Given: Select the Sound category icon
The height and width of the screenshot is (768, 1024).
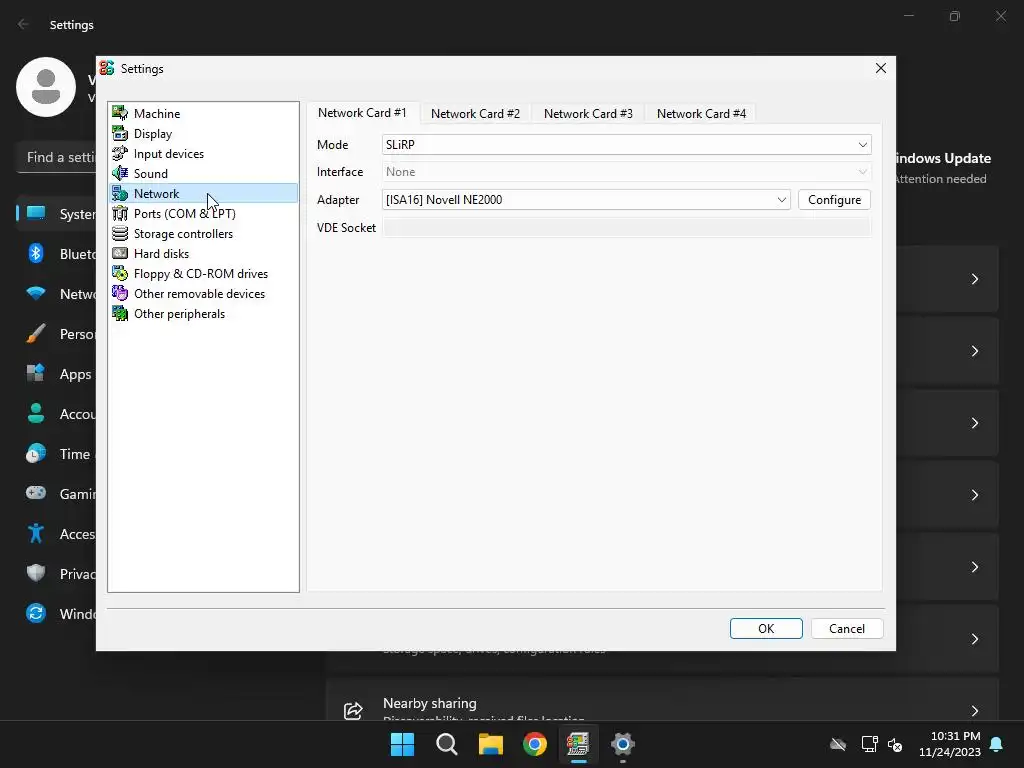Looking at the screenshot, I should click(x=120, y=173).
